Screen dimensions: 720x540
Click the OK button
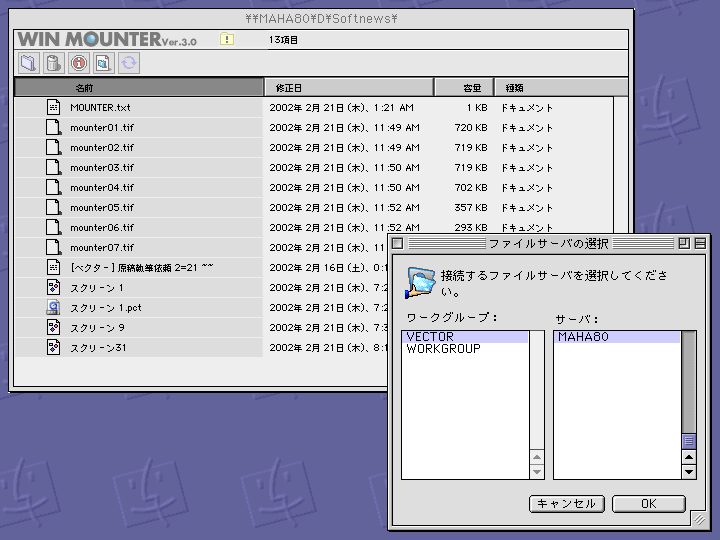(x=649, y=504)
